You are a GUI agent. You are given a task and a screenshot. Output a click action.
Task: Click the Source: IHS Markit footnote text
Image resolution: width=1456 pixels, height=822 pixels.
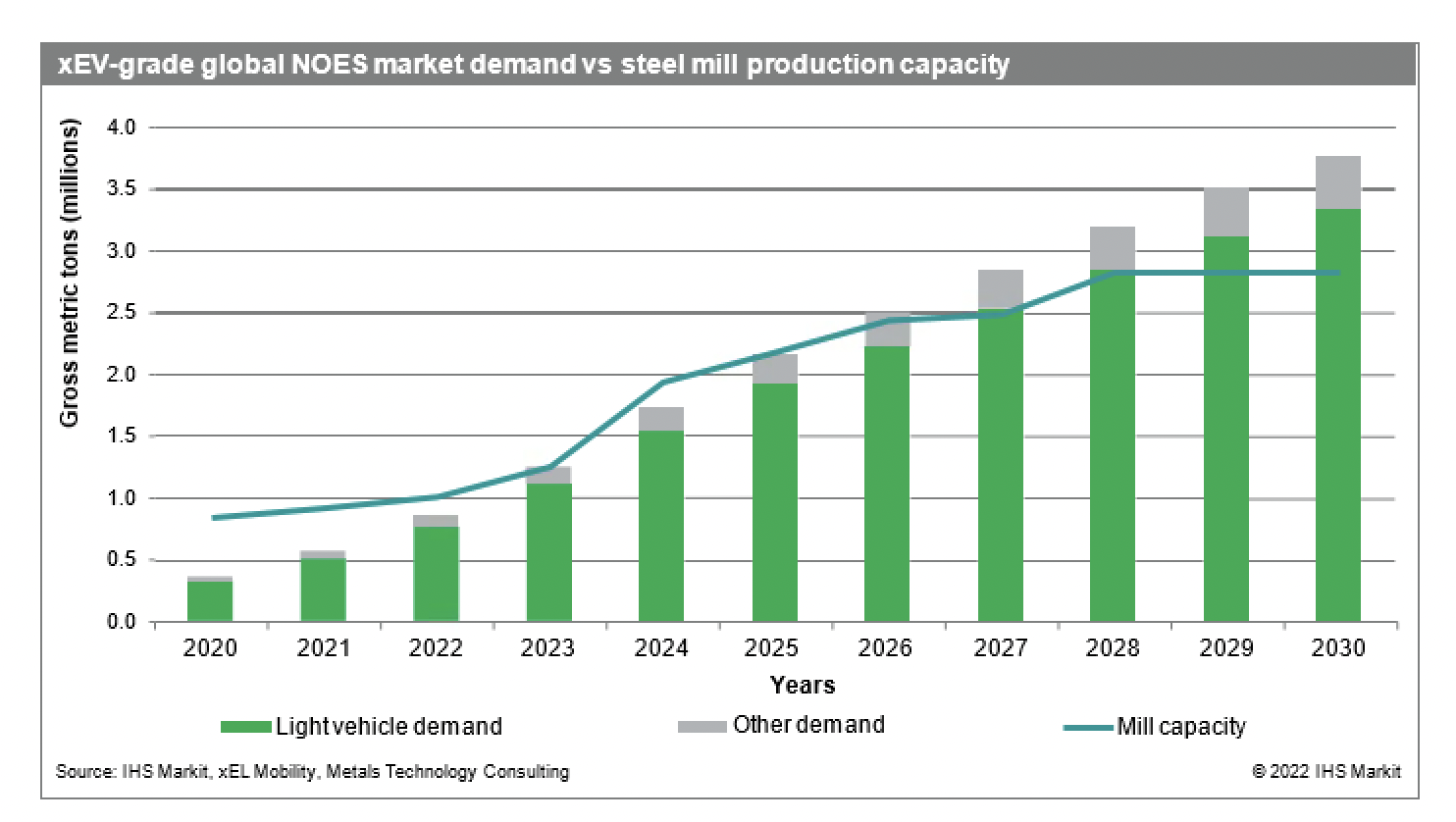(x=312, y=772)
